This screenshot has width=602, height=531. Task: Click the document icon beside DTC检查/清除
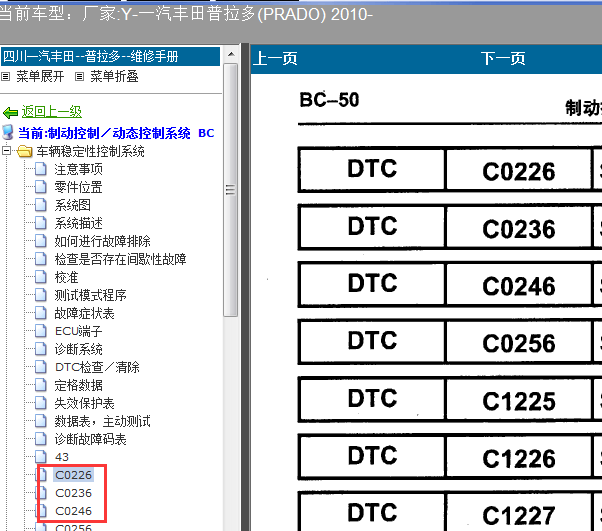[41, 367]
